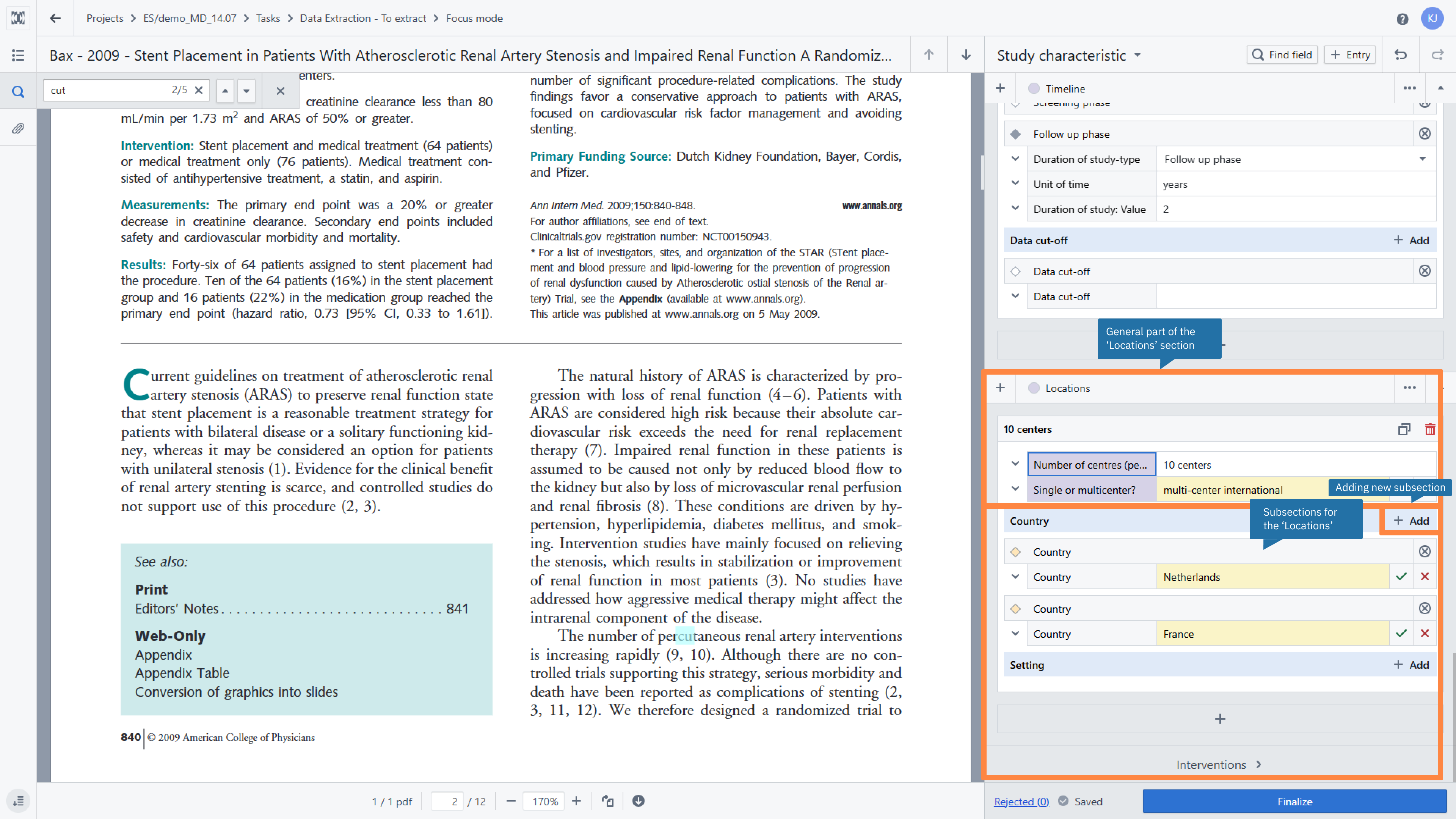Remove the Country entry containing Netherlands
Viewport: 1456px width, 819px height.
tap(1425, 552)
